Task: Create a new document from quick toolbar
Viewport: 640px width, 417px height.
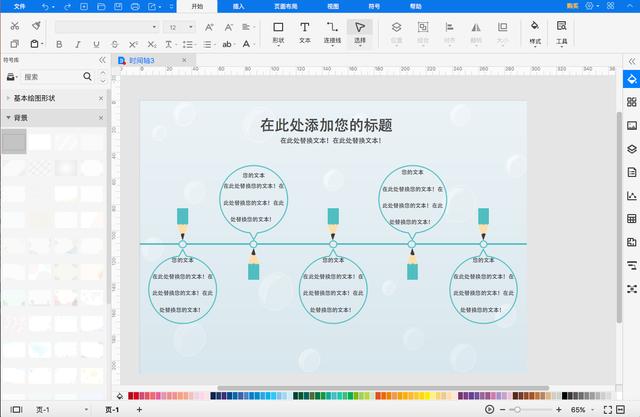Action: [84, 6]
